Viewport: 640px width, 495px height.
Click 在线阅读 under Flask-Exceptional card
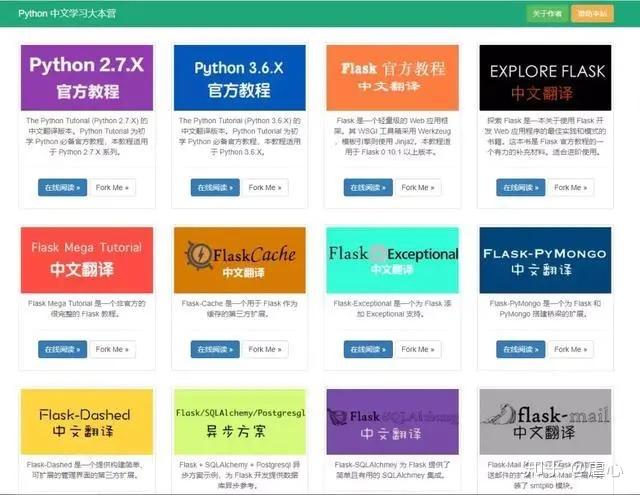(368, 349)
